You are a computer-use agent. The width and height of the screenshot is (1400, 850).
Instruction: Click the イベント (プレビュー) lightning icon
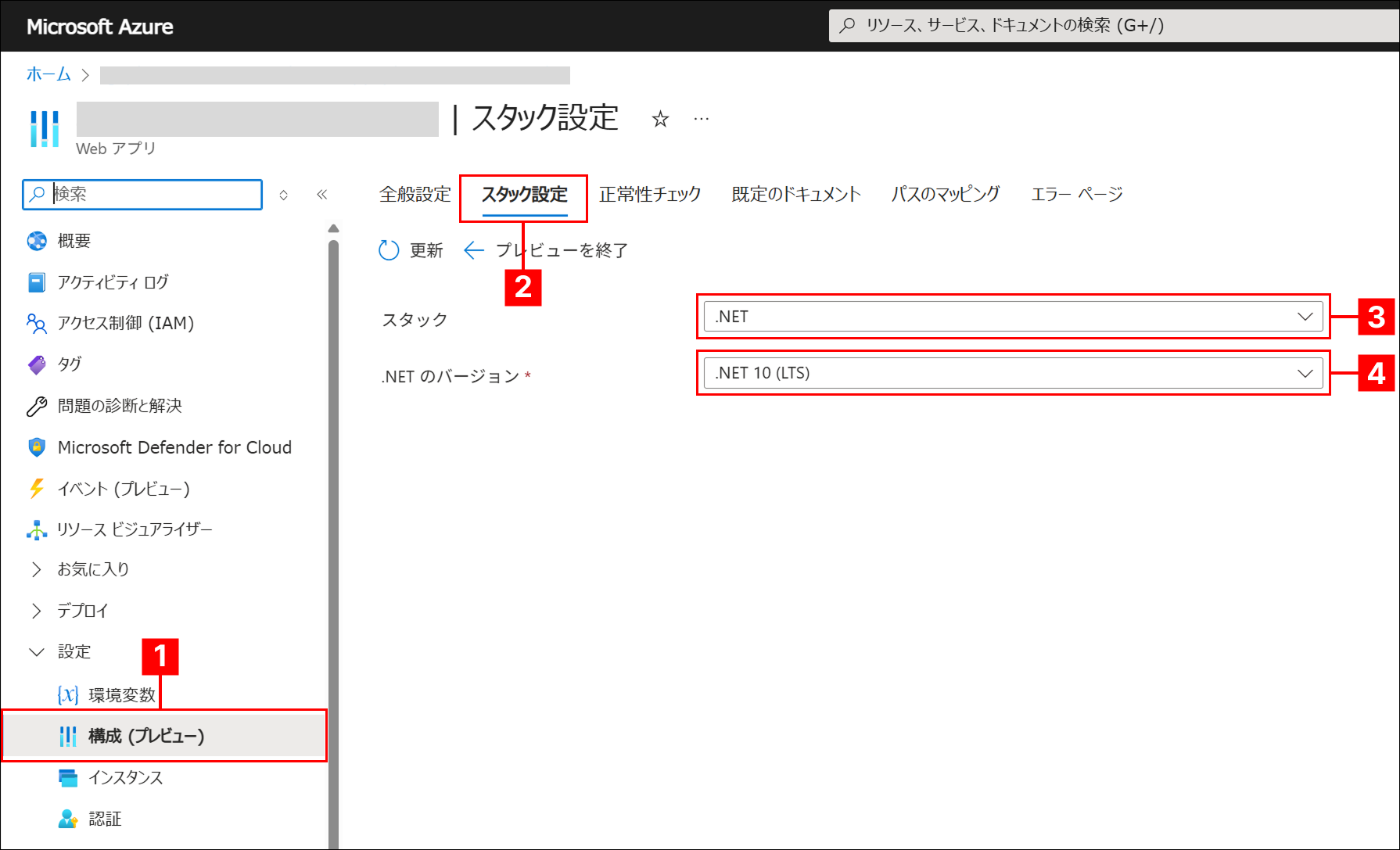(x=37, y=489)
